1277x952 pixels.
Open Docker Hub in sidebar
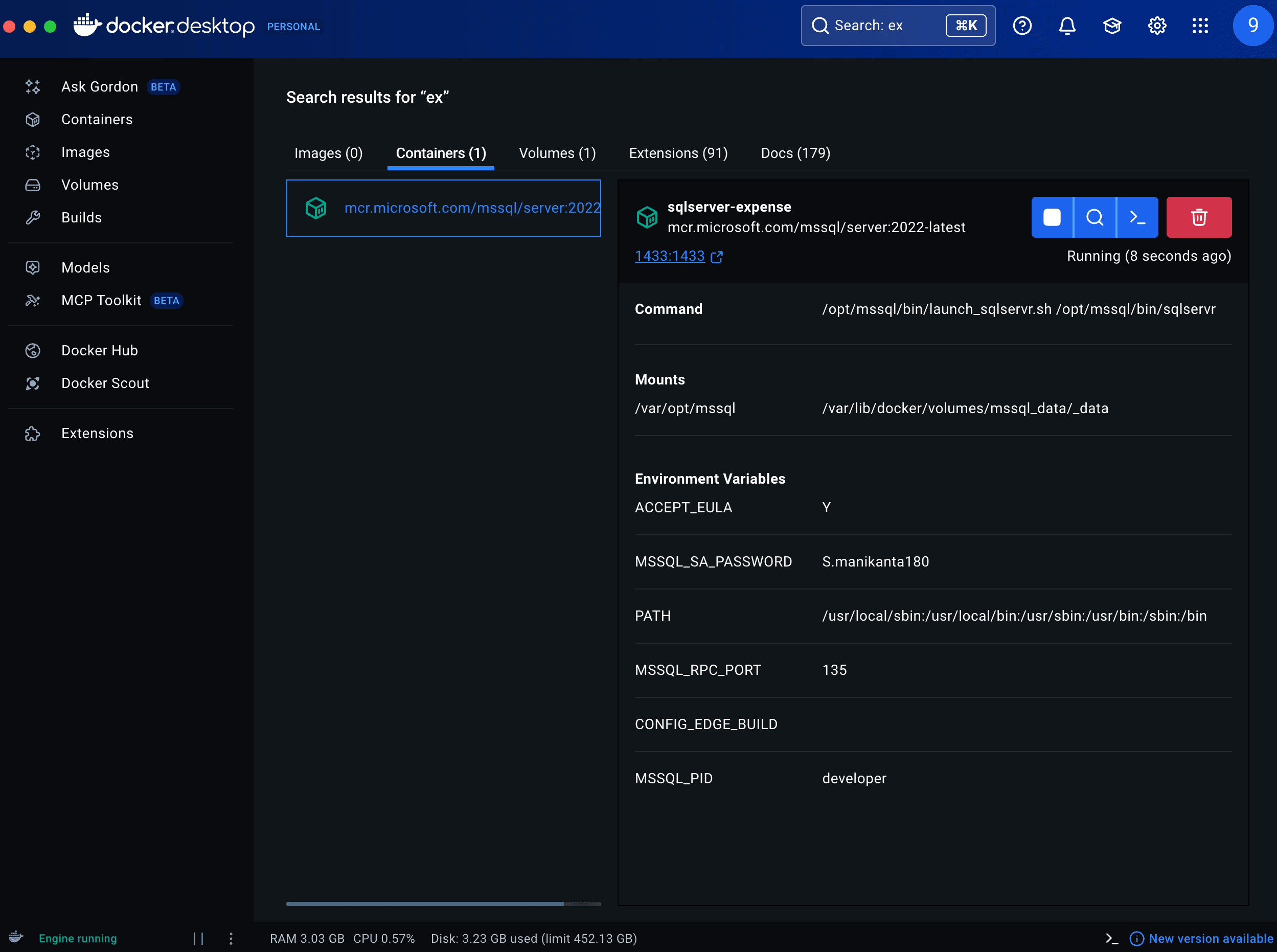coord(121,350)
